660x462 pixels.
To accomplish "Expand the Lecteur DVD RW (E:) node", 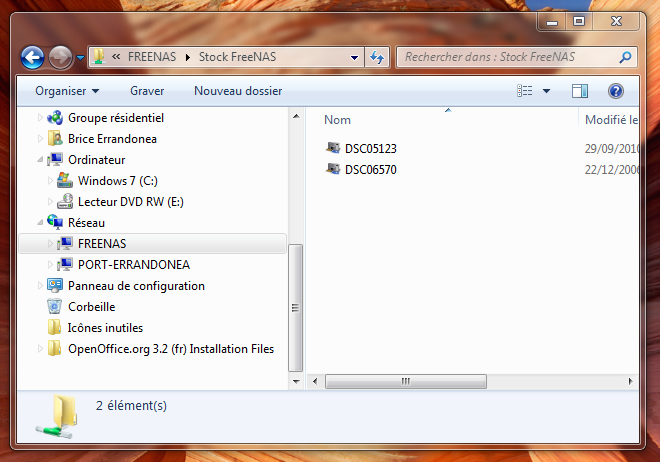I will pyautogui.click(x=50, y=202).
